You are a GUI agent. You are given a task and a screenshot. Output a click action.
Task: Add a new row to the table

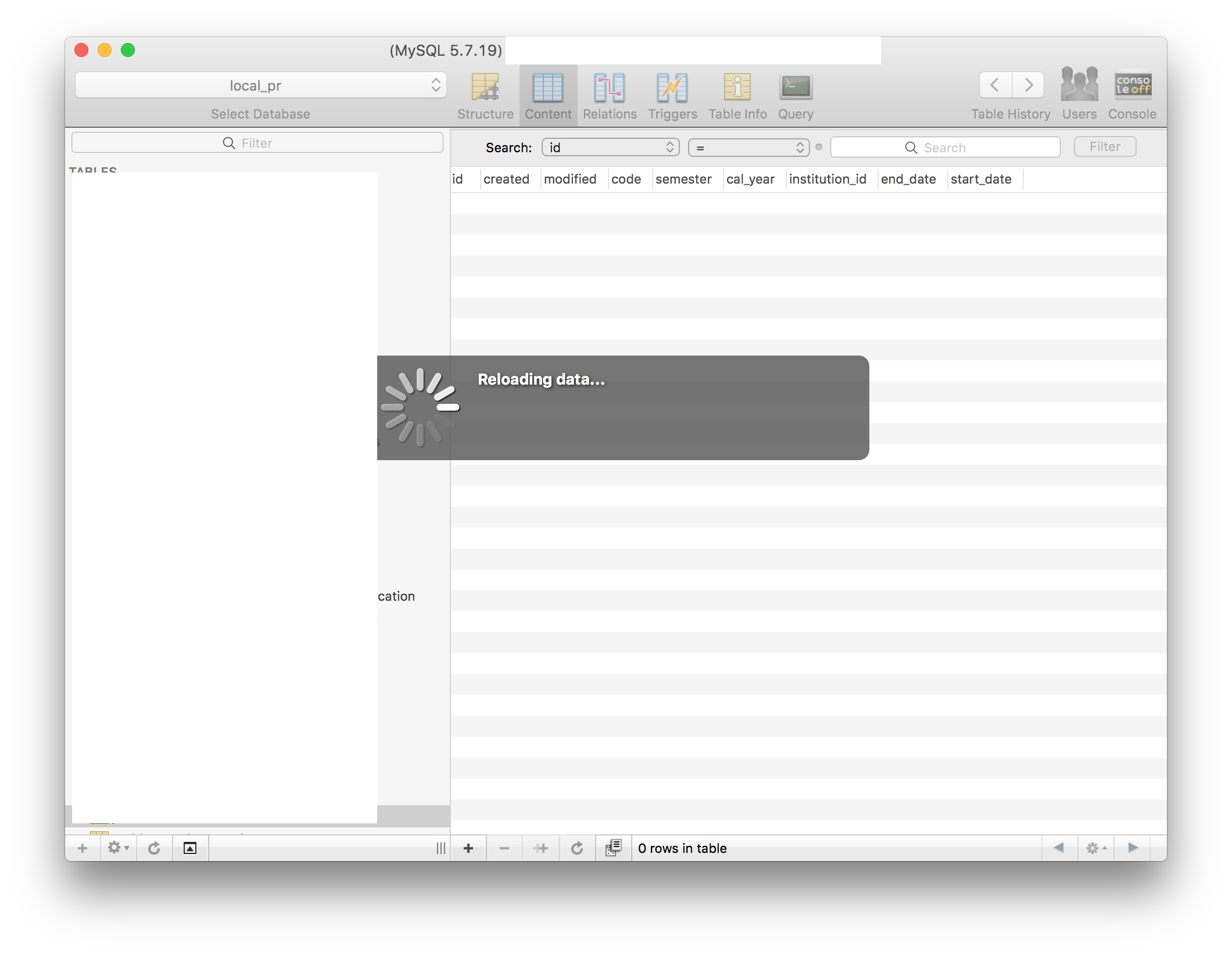tap(468, 848)
